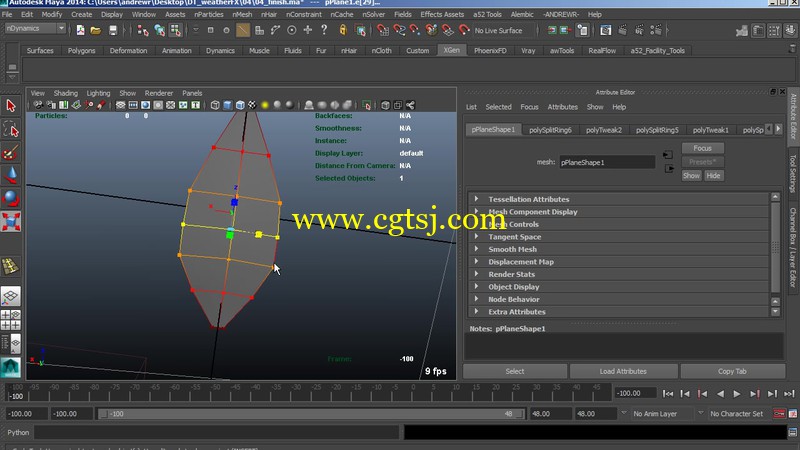Click attribute list vertical scrollbar
The width and height of the screenshot is (800, 450).
click(x=776, y=246)
